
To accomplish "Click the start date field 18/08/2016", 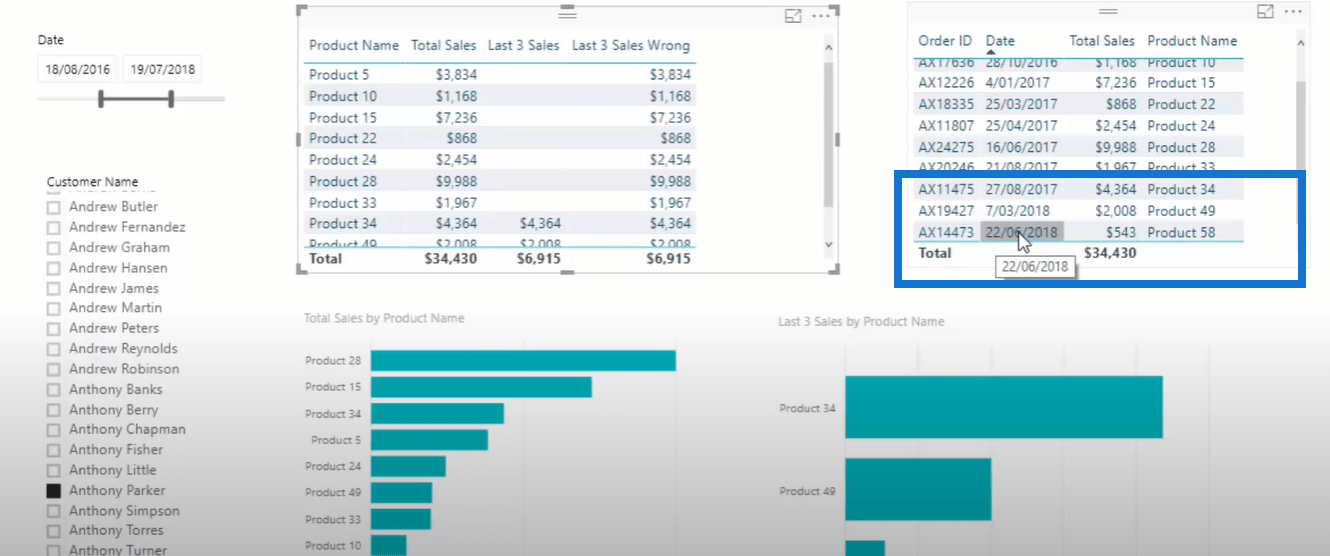I will [77, 69].
